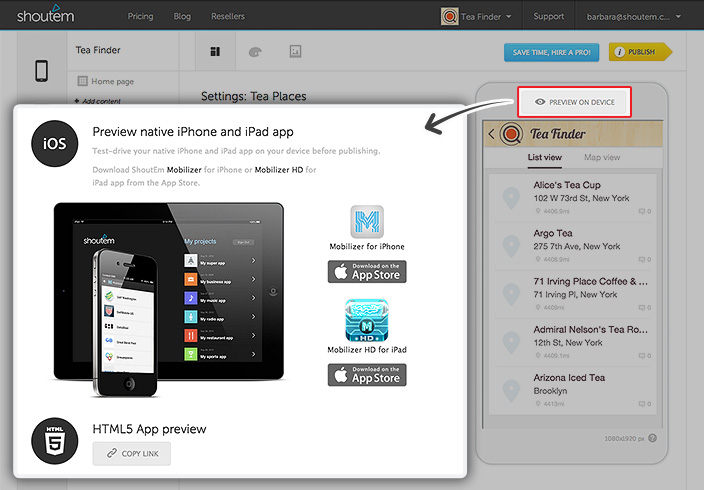The image size is (704, 490).
Task: Click map pin icon for Argo Tea
Action: click(x=511, y=247)
